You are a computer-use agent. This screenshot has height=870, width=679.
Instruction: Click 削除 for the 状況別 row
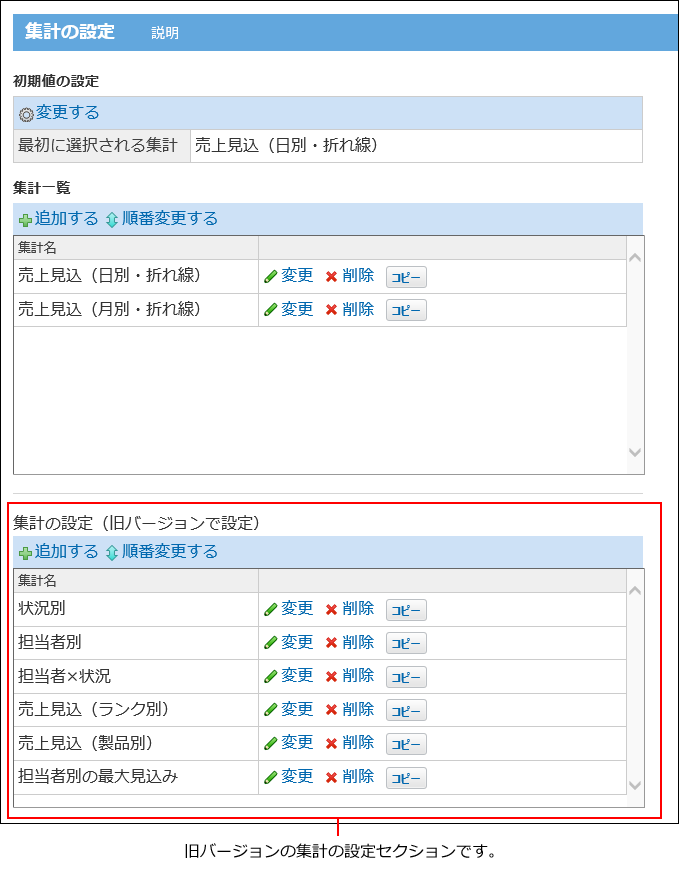tap(358, 609)
